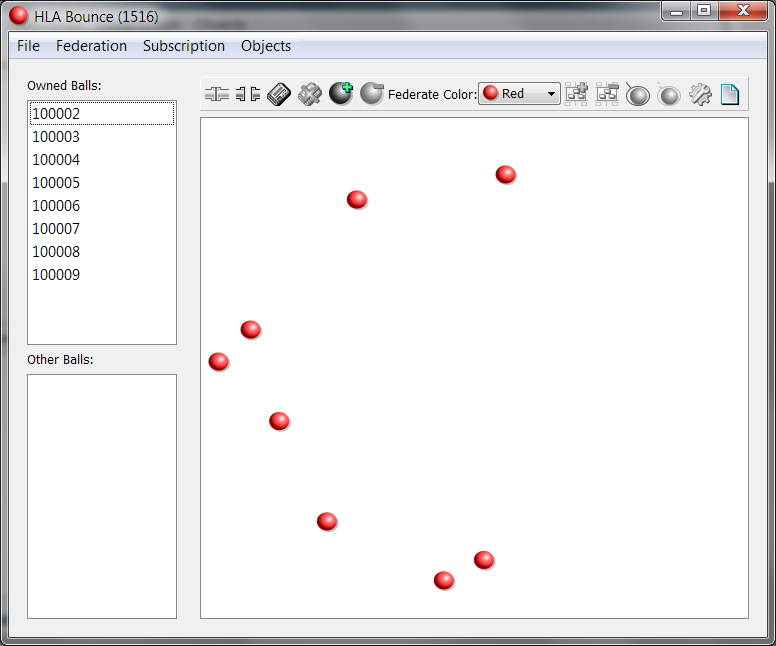Click inside the empty Other Balls list

pyautogui.click(x=101, y=495)
